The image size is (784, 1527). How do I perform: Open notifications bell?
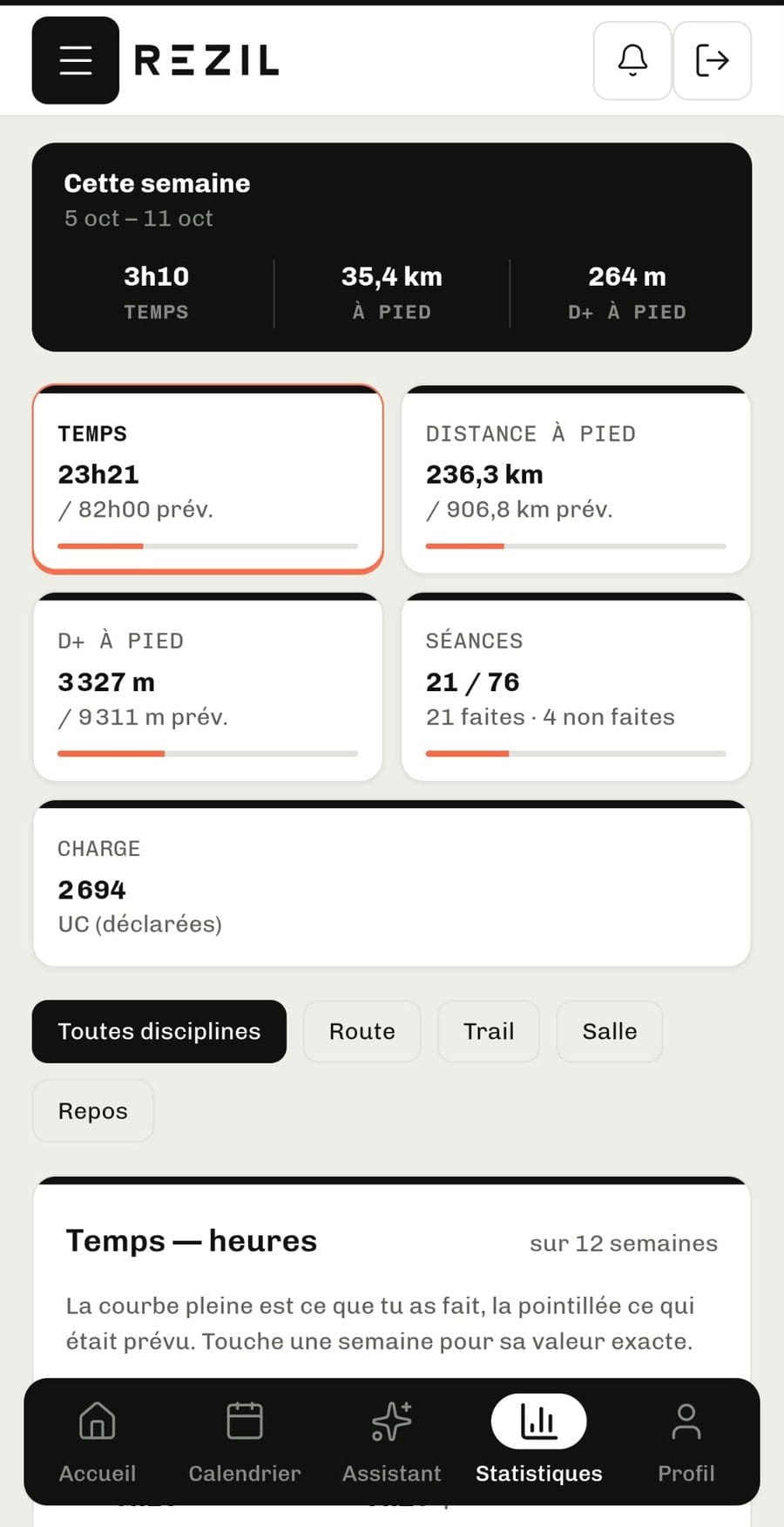[x=632, y=60]
